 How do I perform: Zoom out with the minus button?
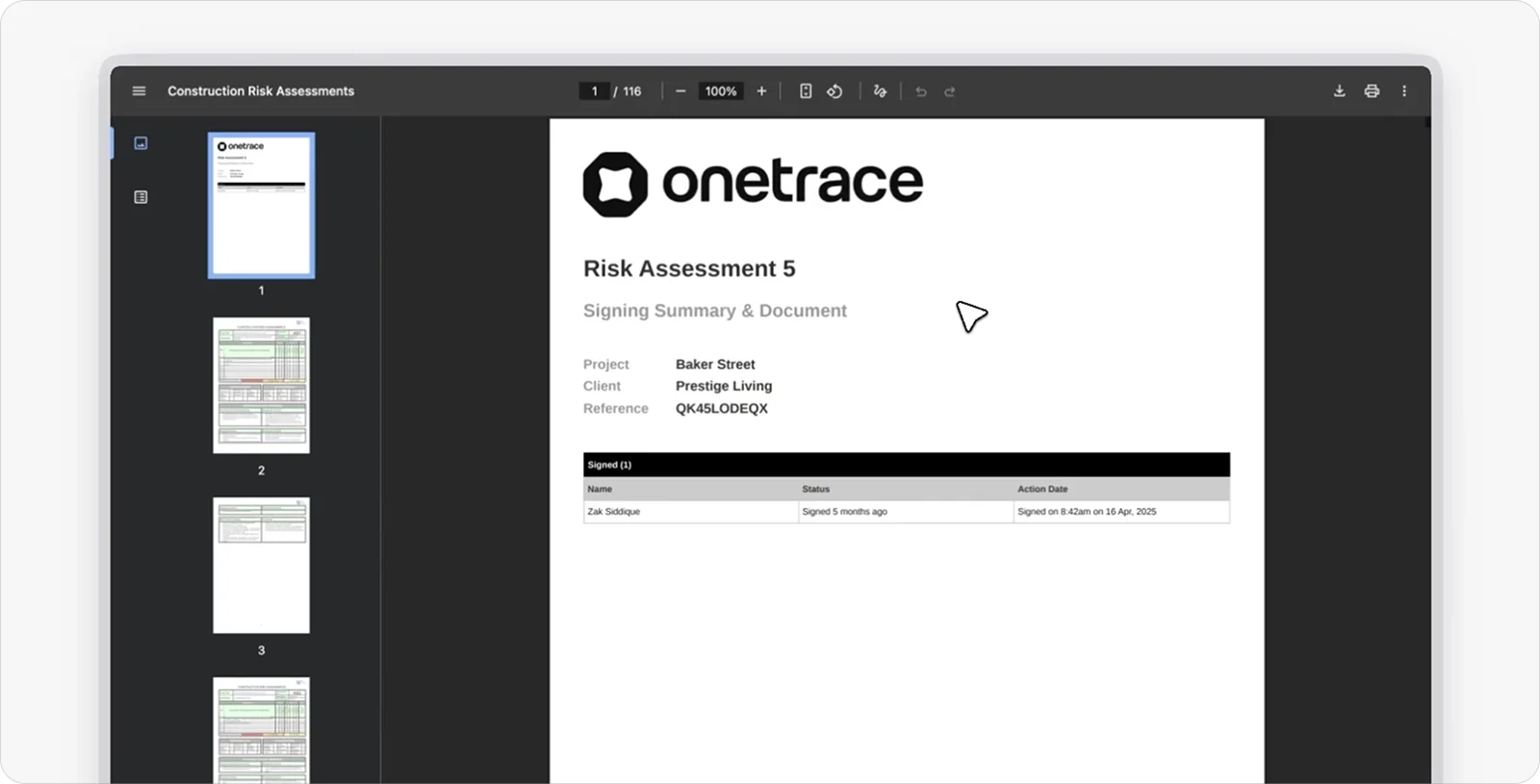(x=680, y=91)
